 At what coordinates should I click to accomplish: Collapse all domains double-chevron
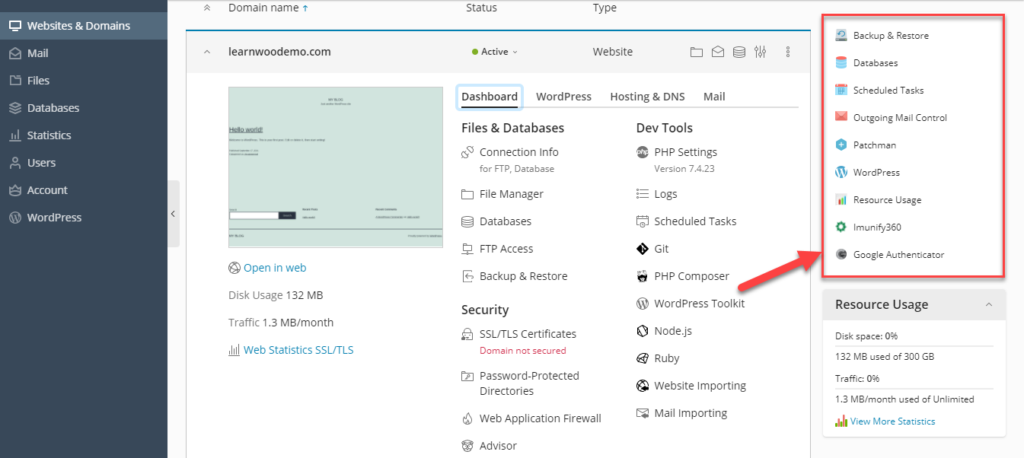click(207, 8)
